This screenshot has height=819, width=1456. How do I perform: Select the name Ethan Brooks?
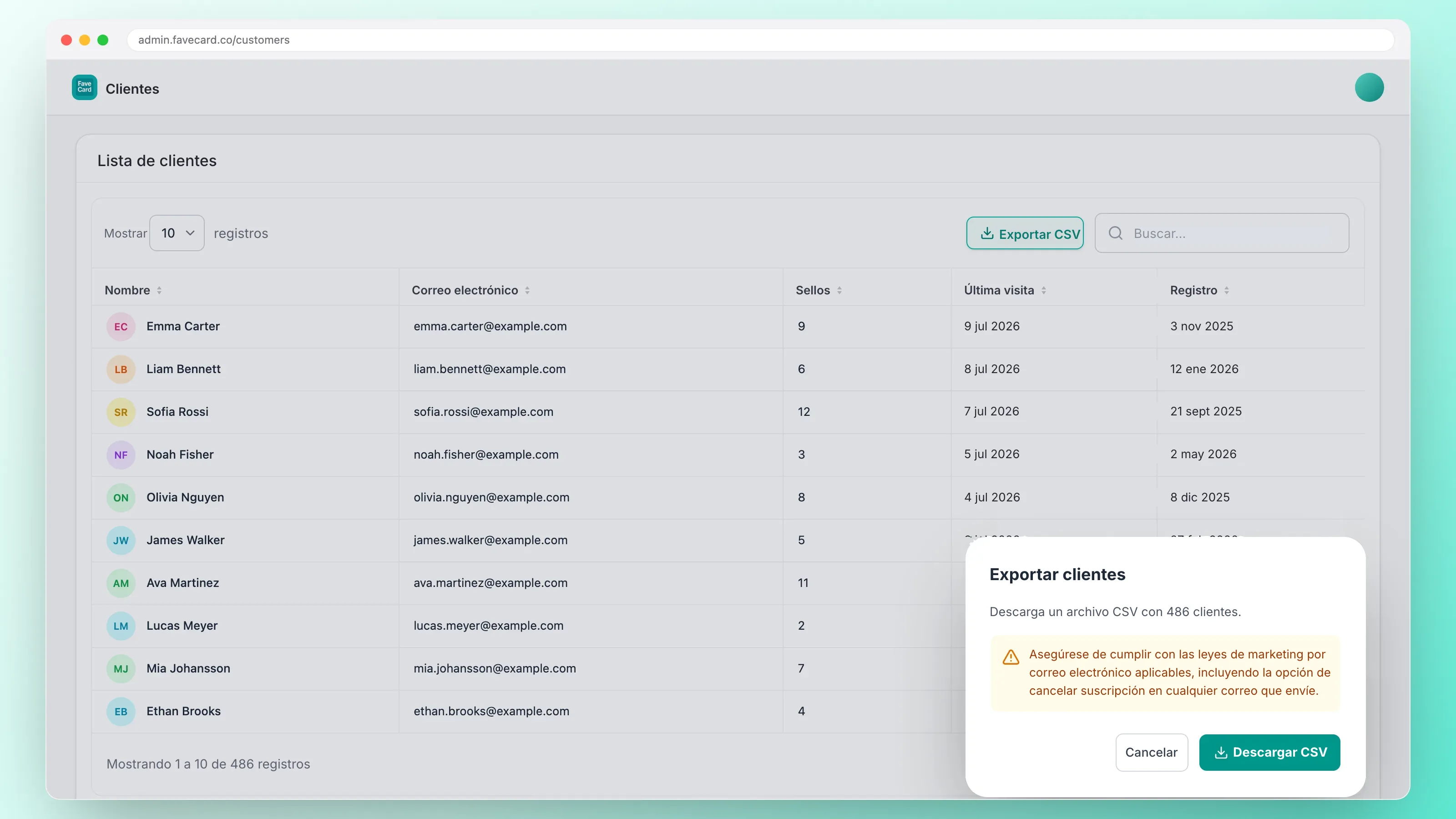(184, 711)
